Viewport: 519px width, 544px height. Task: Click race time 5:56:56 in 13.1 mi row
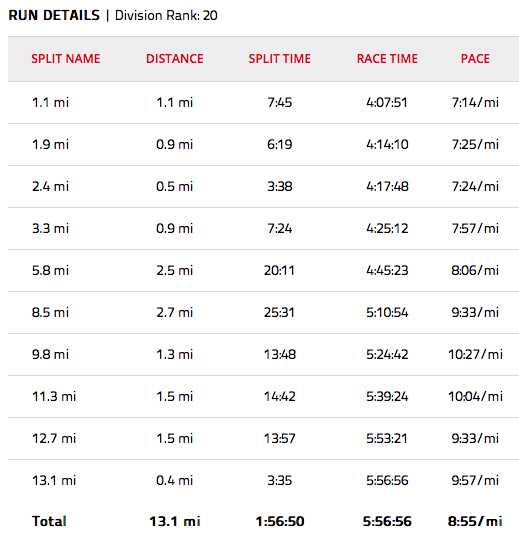coord(387,481)
